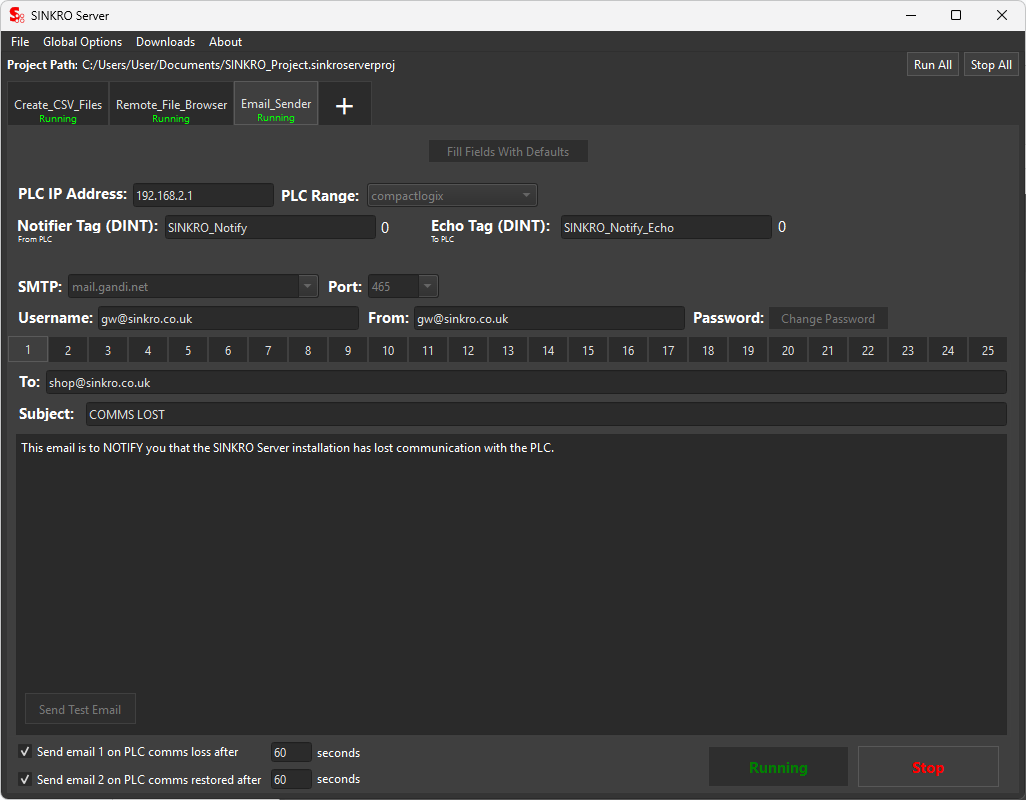
Task: Switch to the Remote_File_Browser tab
Action: [x=171, y=109]
